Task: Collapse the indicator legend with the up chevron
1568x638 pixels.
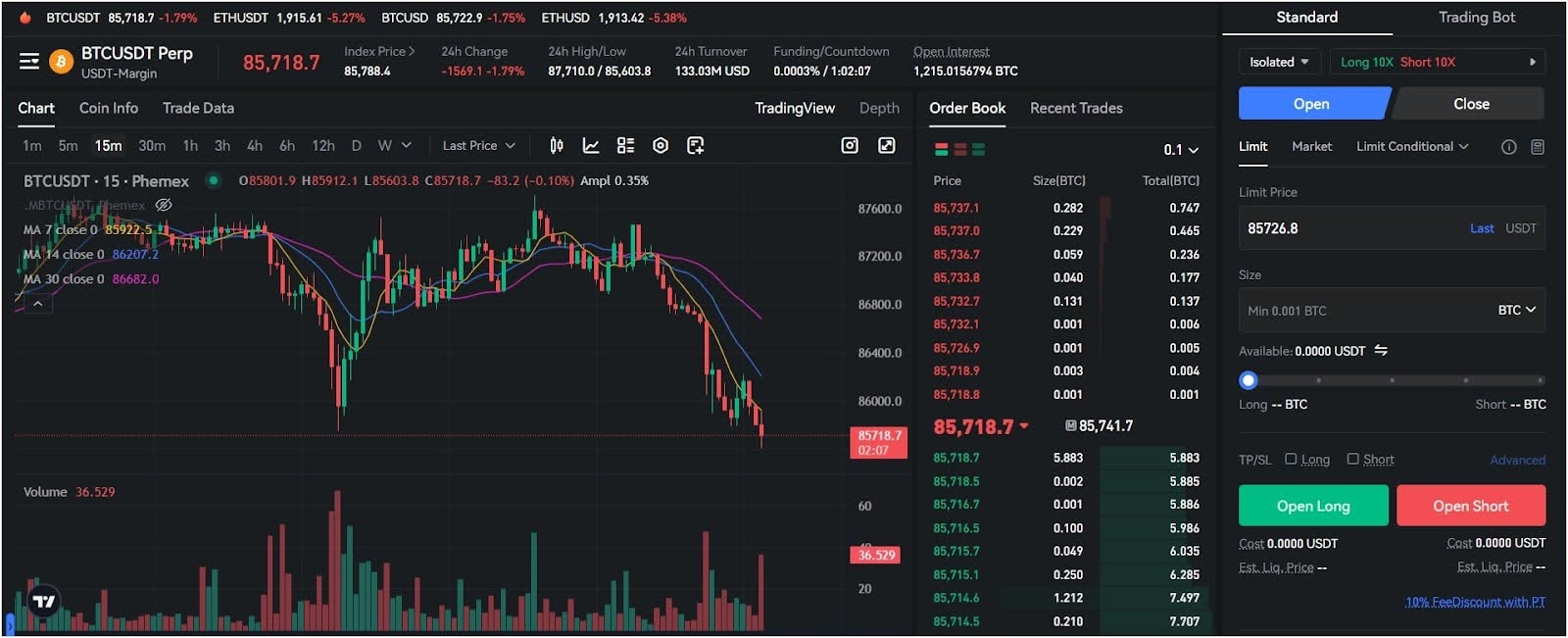Action: pyautogui.click(x=37, y=304)
